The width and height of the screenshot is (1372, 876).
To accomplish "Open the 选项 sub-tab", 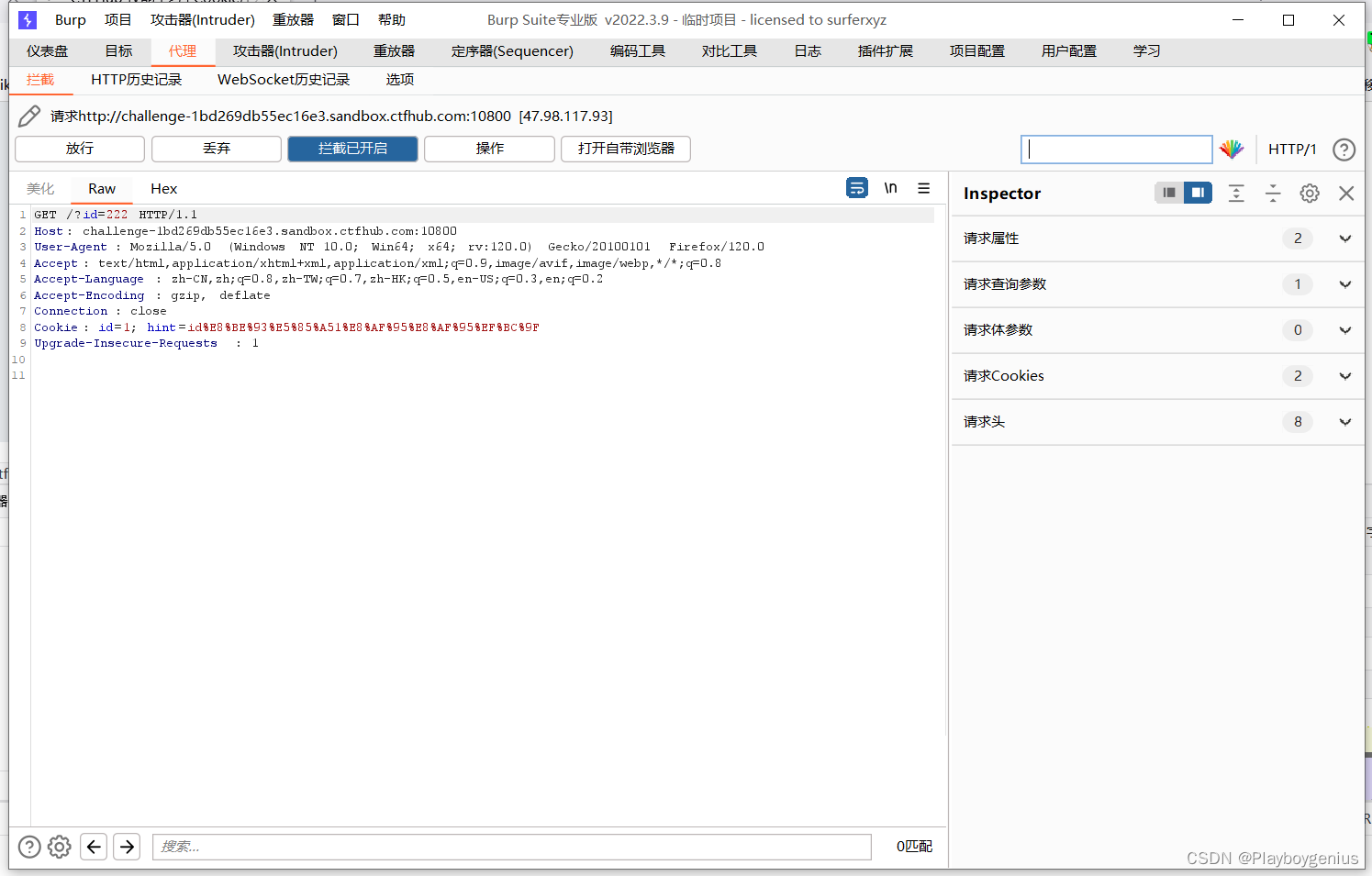I will click(x=400, y=80).
